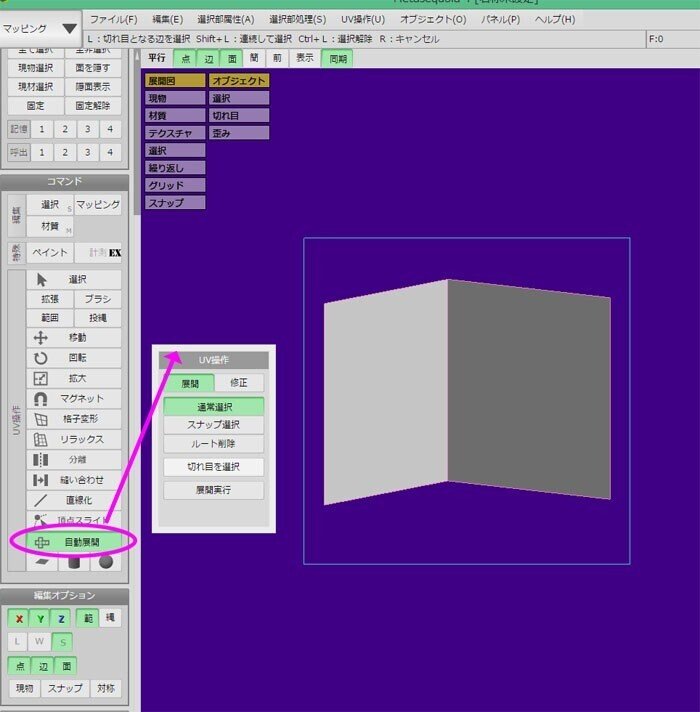700x712 pixels.
Task: Select スナップ選択 in UV操作 panel
Action: pyautogui.click(x=213, y=425)
